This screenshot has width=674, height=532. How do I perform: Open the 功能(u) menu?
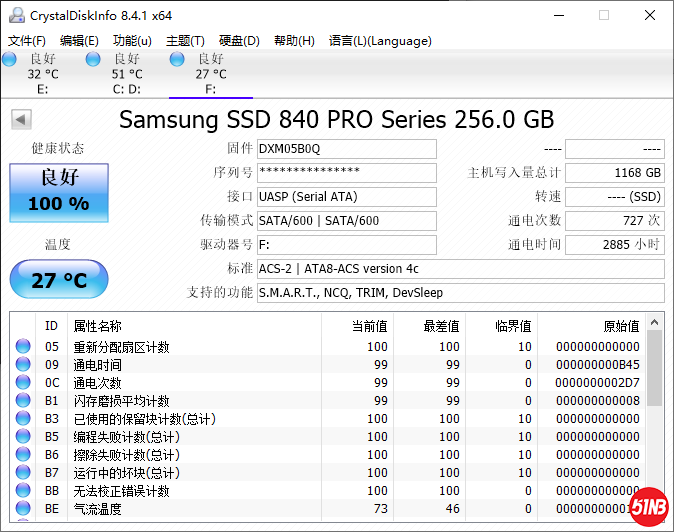click(x=132, y=41)
